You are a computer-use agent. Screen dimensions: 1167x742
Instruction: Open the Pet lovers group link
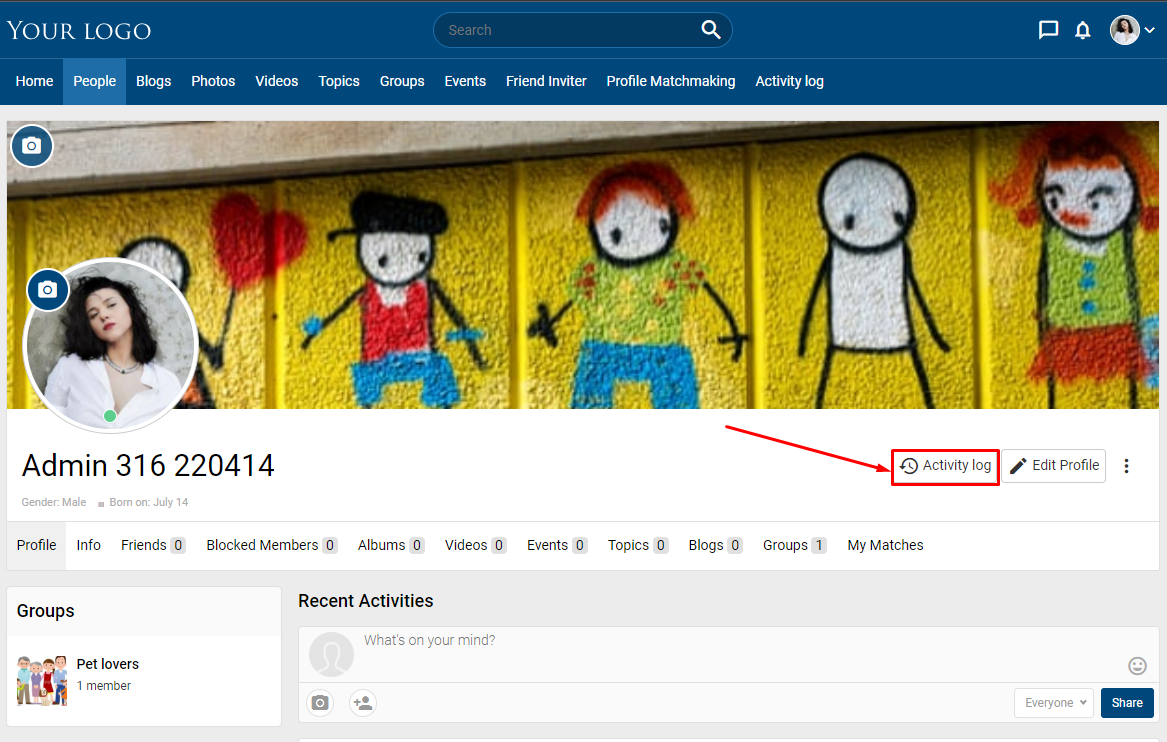(107, 664)
